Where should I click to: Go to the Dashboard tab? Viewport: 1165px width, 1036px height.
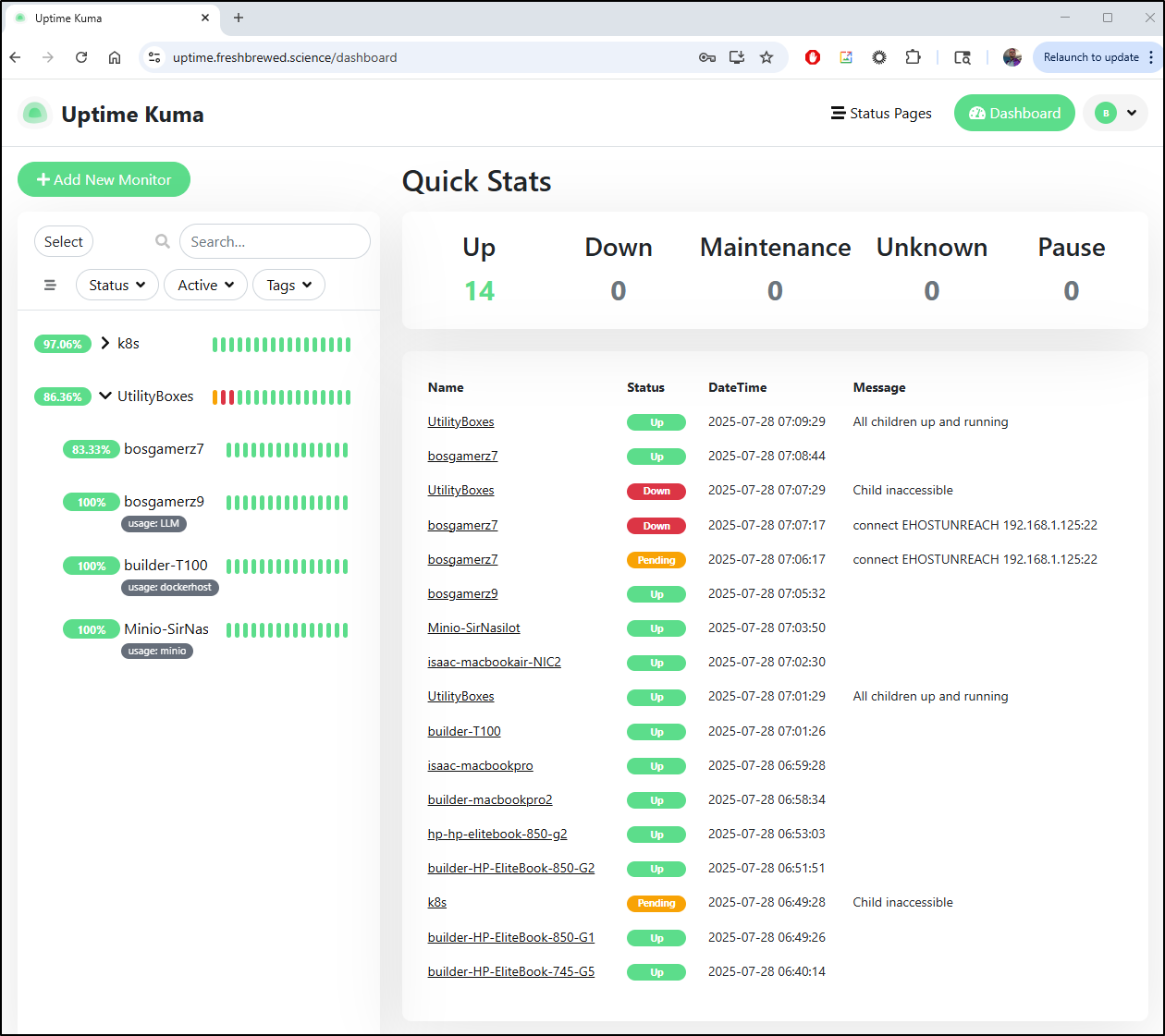coord(1014,113)
